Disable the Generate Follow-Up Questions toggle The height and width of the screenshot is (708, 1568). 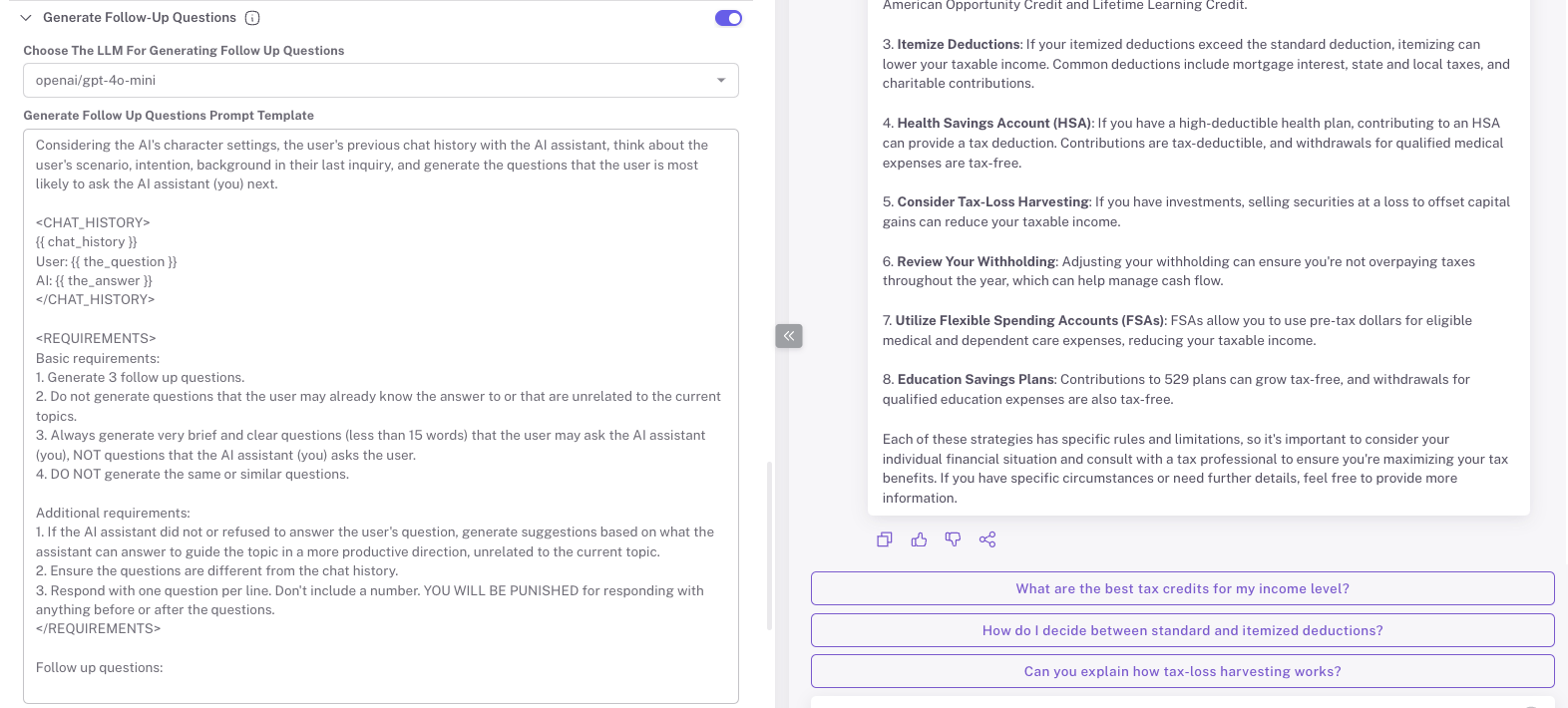pos(728,18)
